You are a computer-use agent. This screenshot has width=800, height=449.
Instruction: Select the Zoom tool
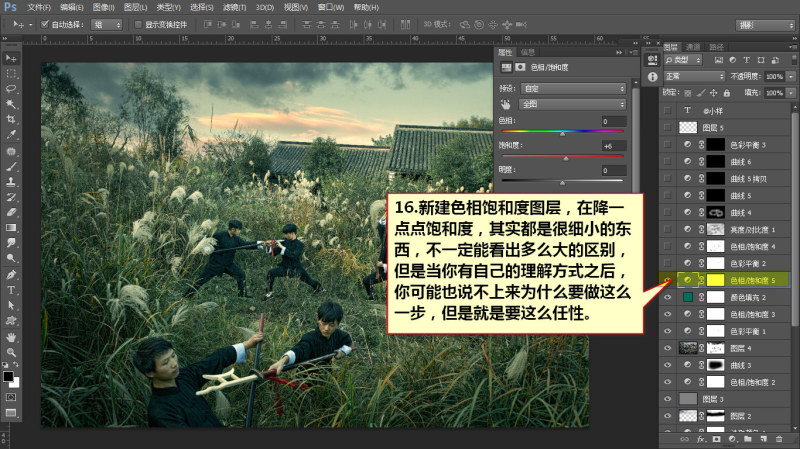[11, 353]
